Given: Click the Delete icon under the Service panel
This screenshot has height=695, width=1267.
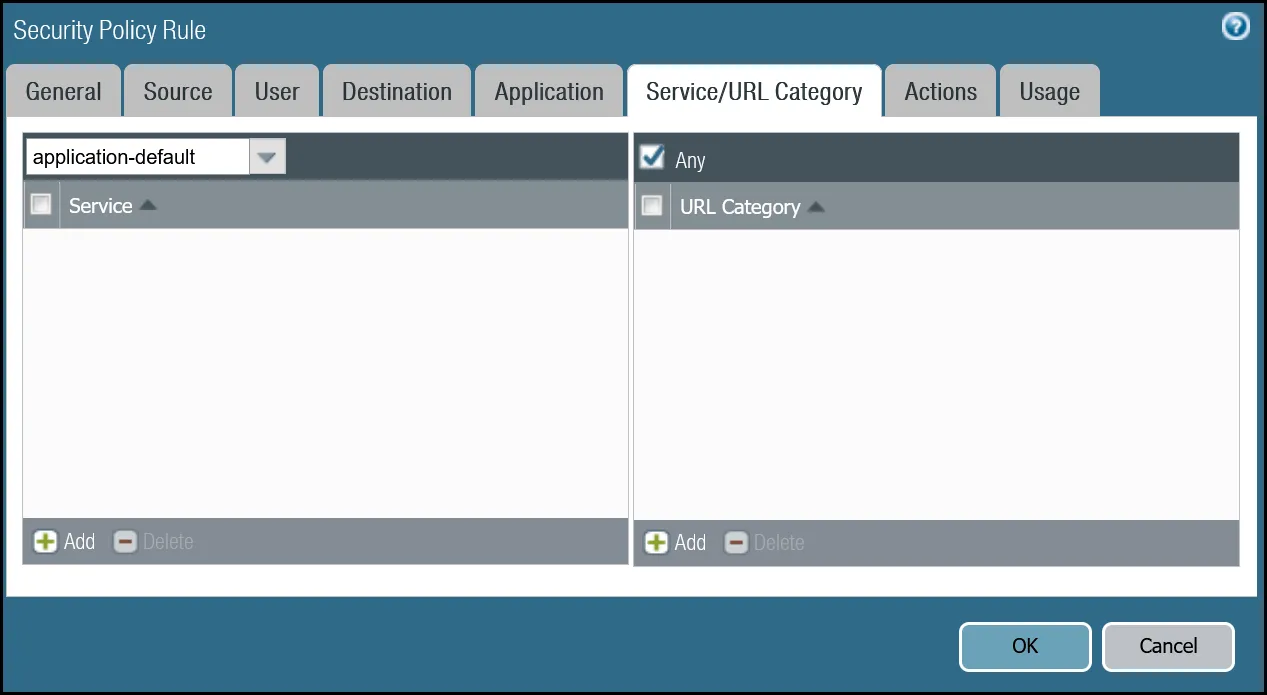Looking at the screenshot, I should [153, 541].
